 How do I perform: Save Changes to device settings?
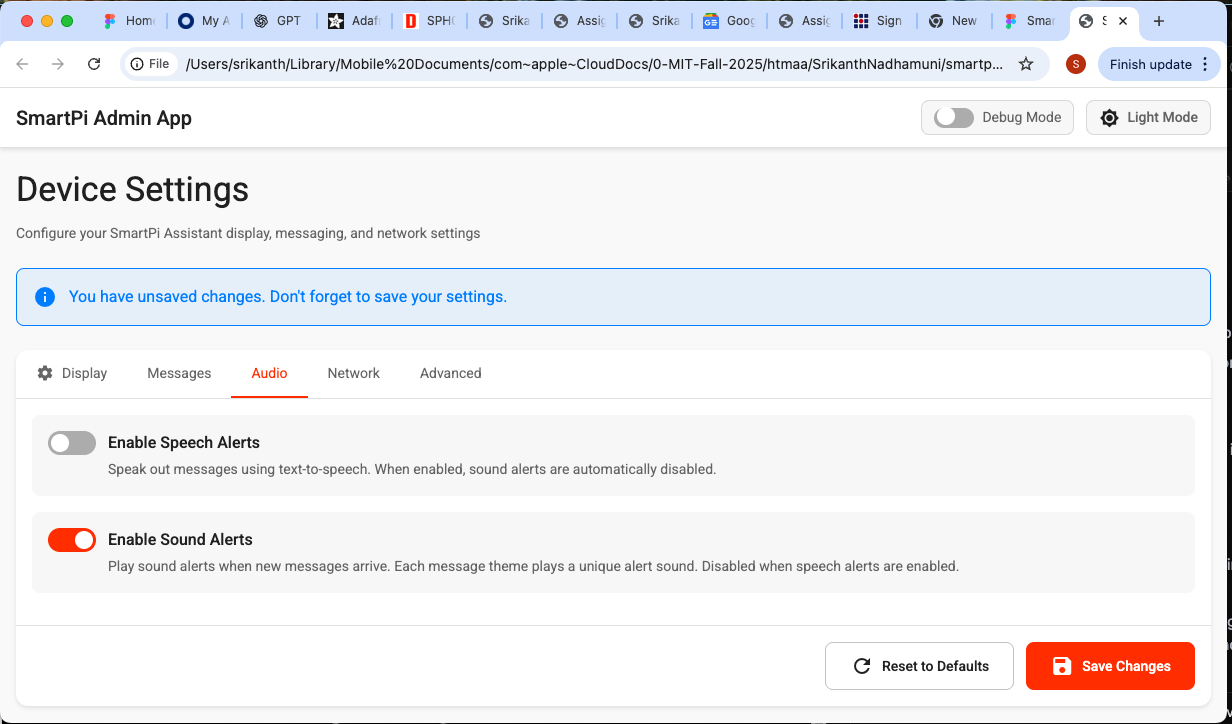pyautogui.click(x=1110, y=665)
